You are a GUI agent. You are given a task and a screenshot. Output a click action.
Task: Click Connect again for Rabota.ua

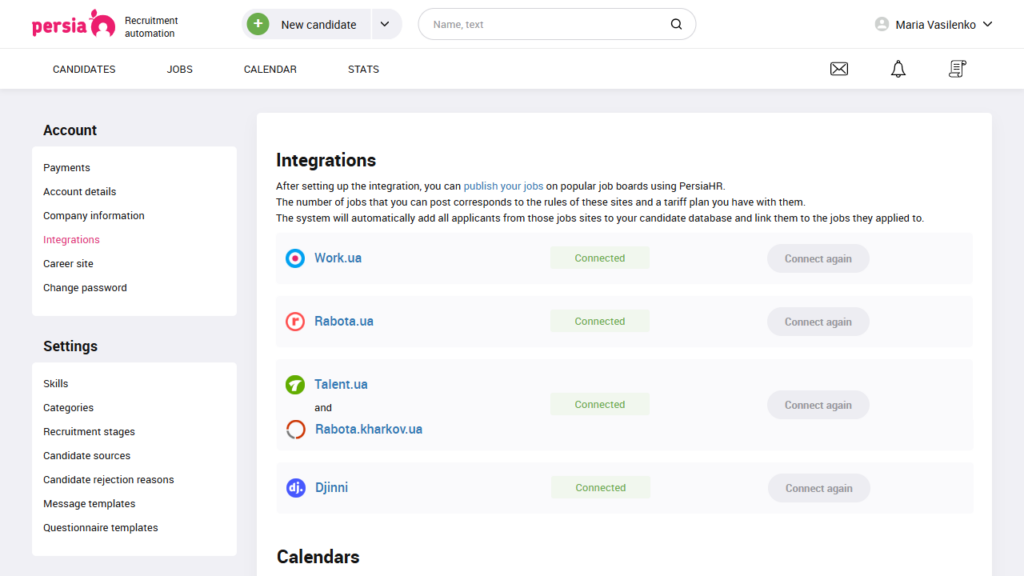click(x=818, y=322)
